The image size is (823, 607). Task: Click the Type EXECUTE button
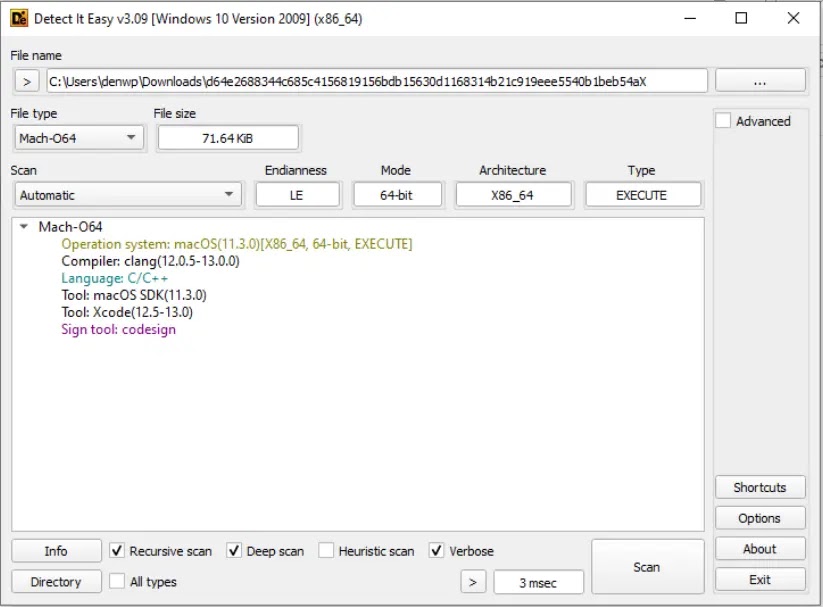coord(642,195)
